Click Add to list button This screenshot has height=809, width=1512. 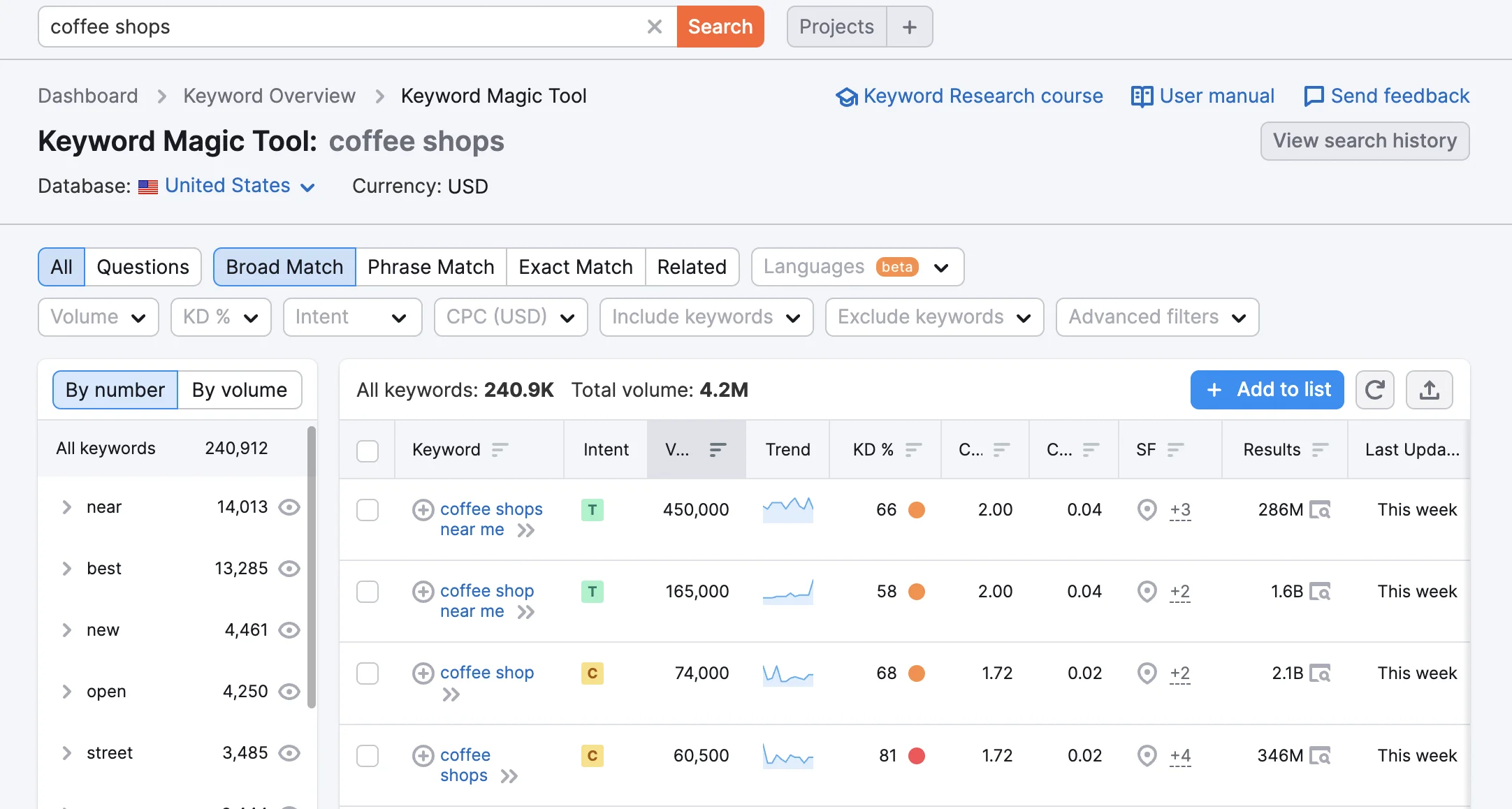1267,390
